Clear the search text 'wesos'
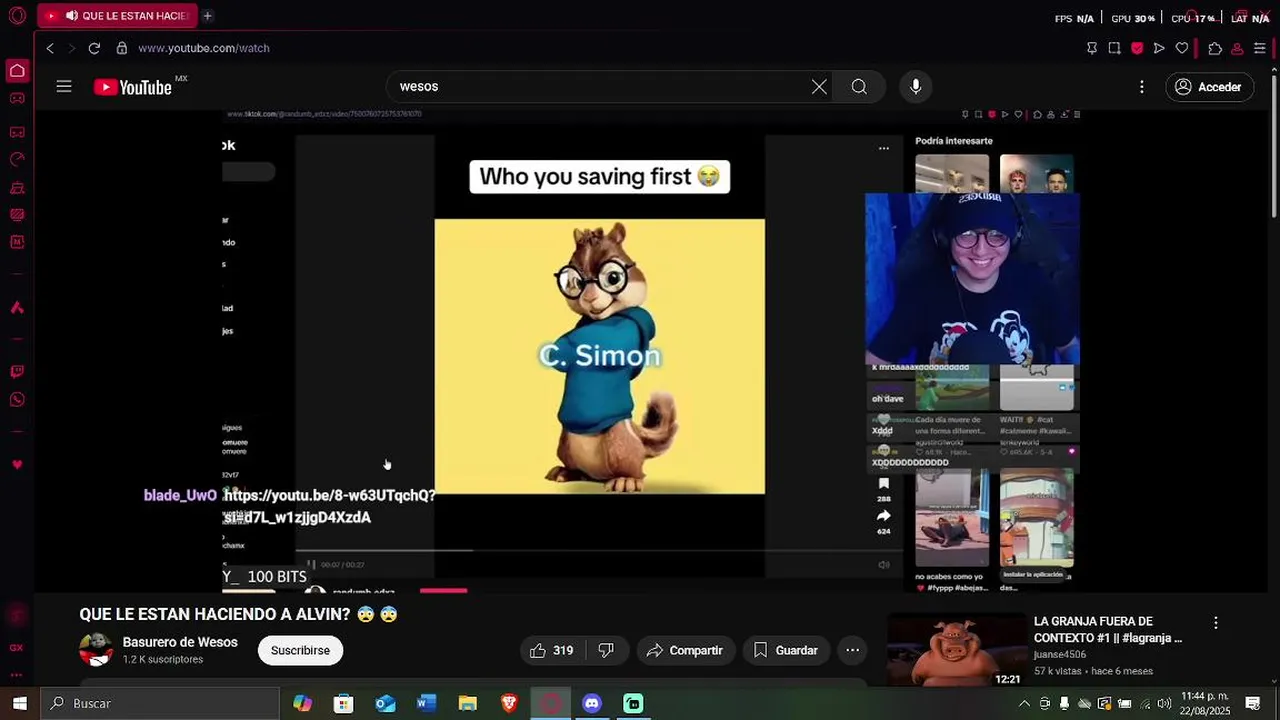 click(x=819, y=87)
